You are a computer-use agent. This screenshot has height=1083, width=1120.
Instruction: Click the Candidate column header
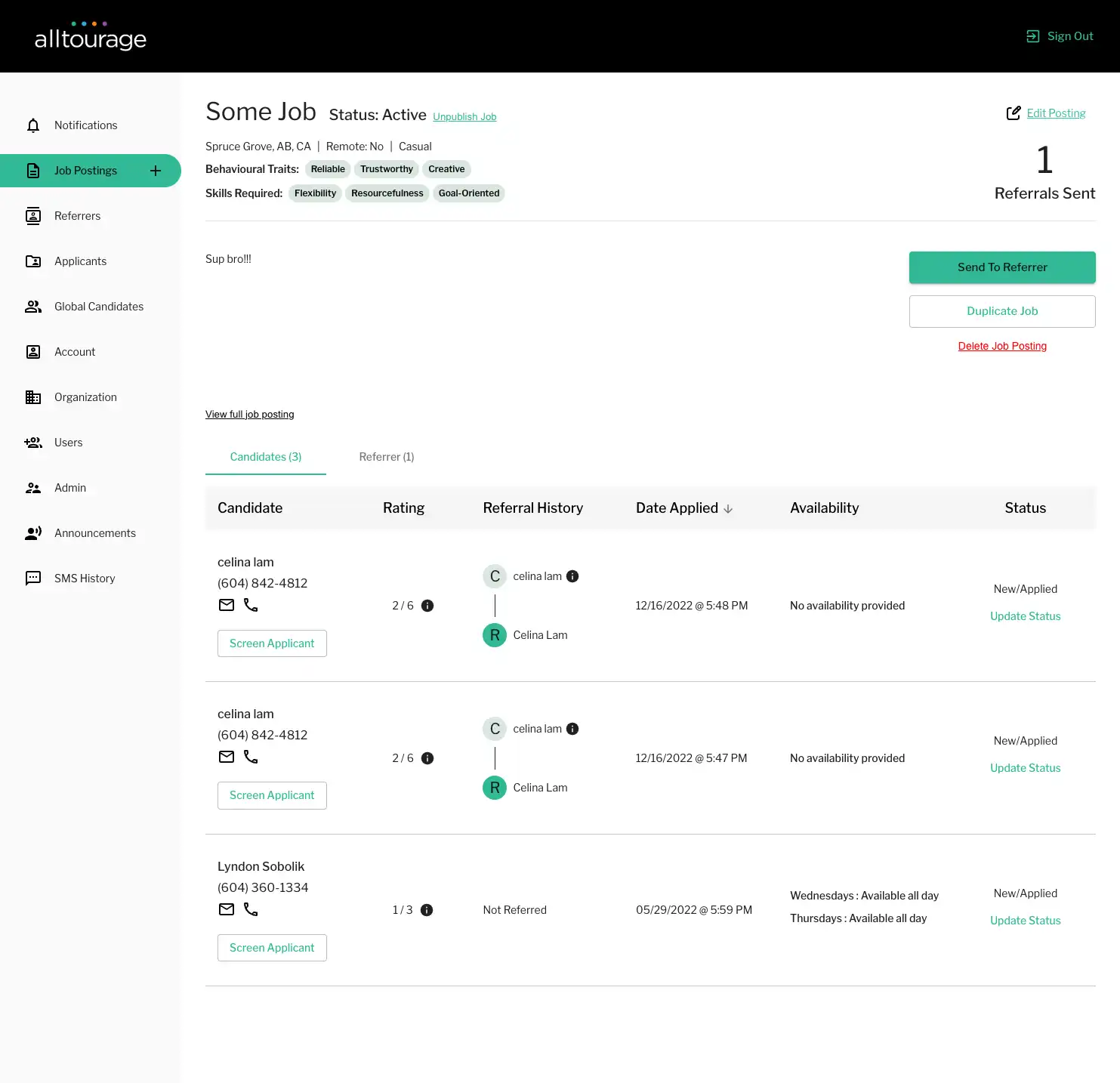click(250, 508)
